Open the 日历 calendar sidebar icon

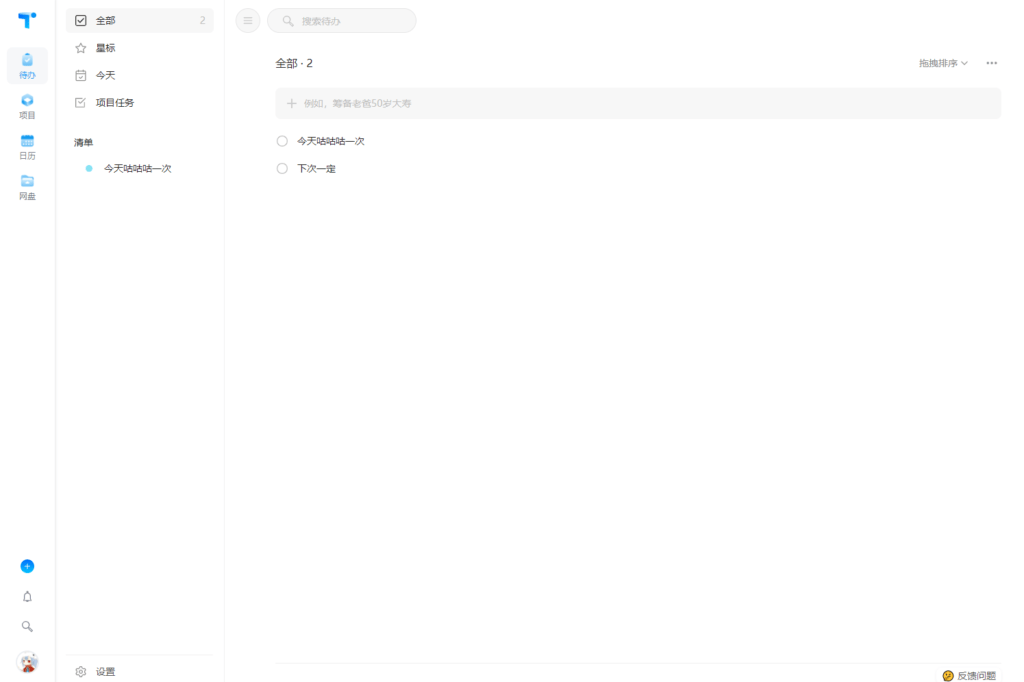27,146
